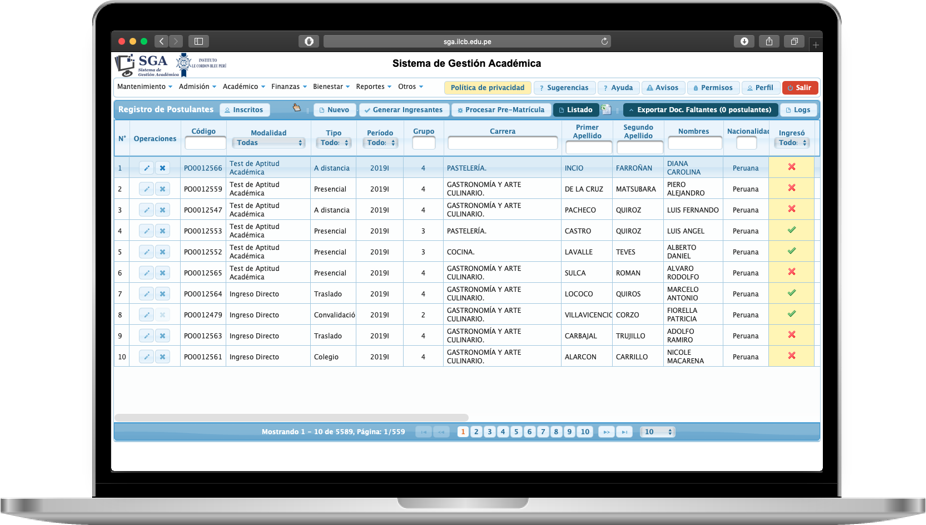Click the edit pencil icon for PO0012566
The image size is (926, 525).
click(x=146, y=168)
